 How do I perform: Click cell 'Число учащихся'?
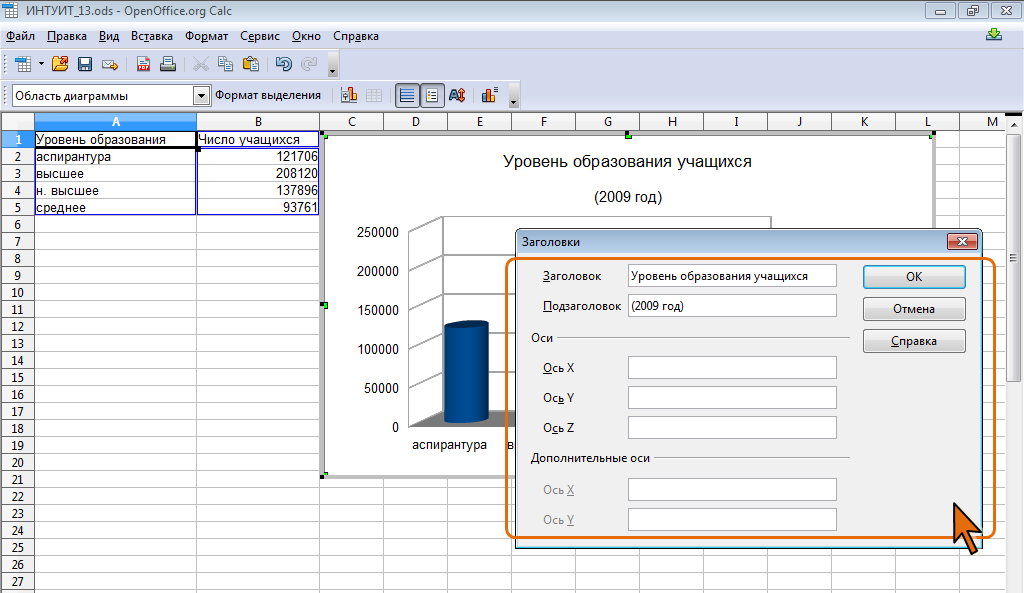click(x=258, y=139)
